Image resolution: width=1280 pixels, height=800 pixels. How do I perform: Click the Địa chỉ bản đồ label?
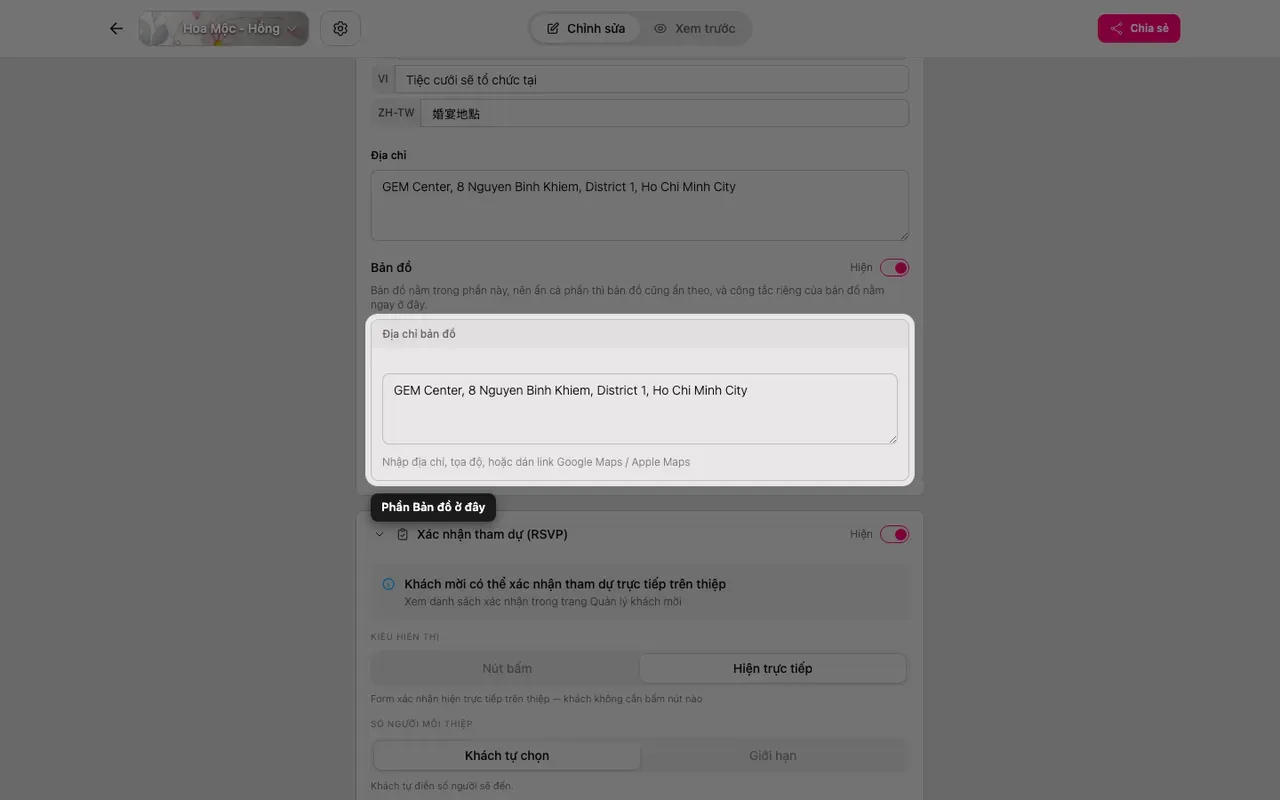[x=419, y=334]
